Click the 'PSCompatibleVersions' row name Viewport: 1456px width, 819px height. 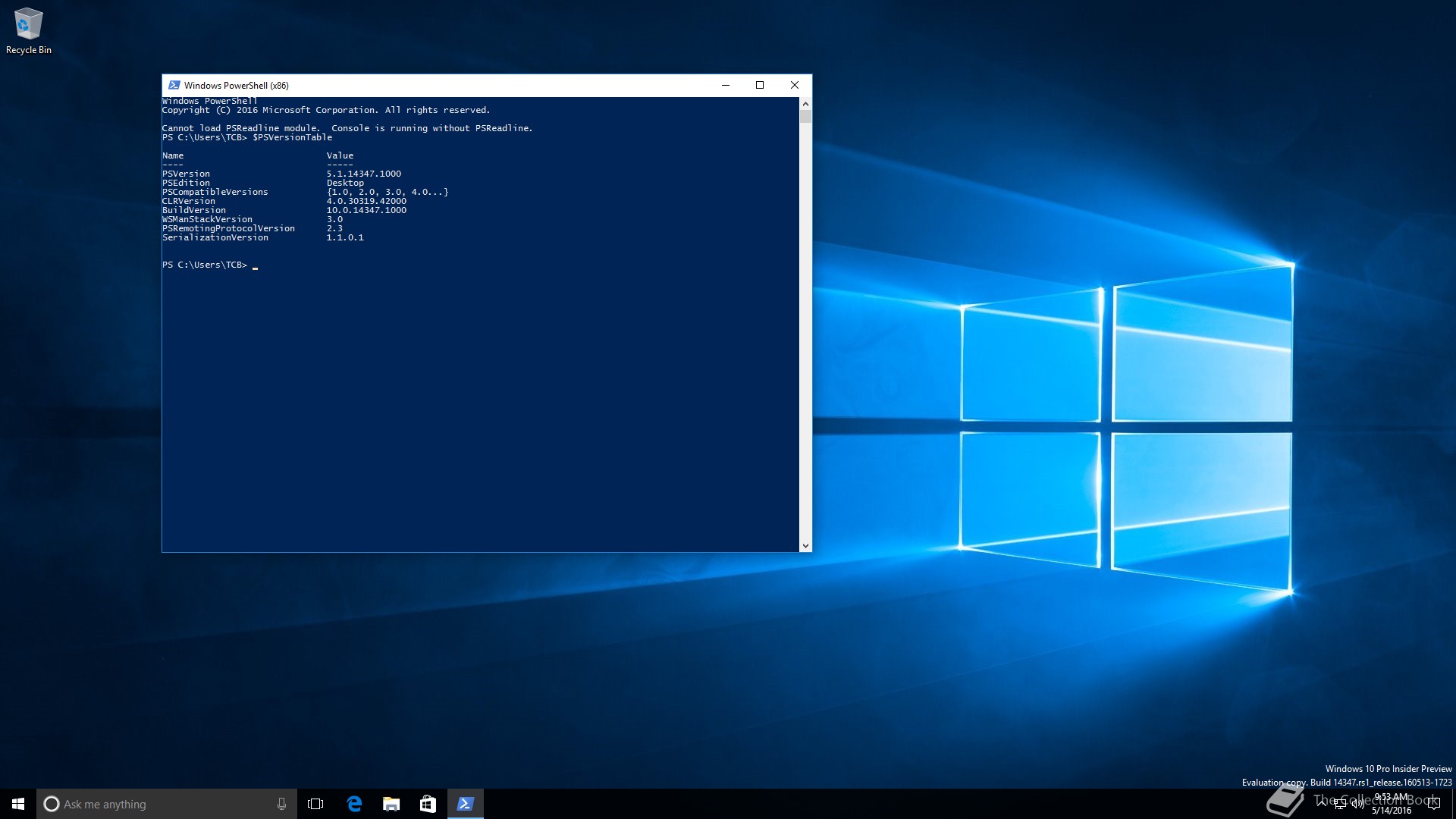tap(215, 192)
